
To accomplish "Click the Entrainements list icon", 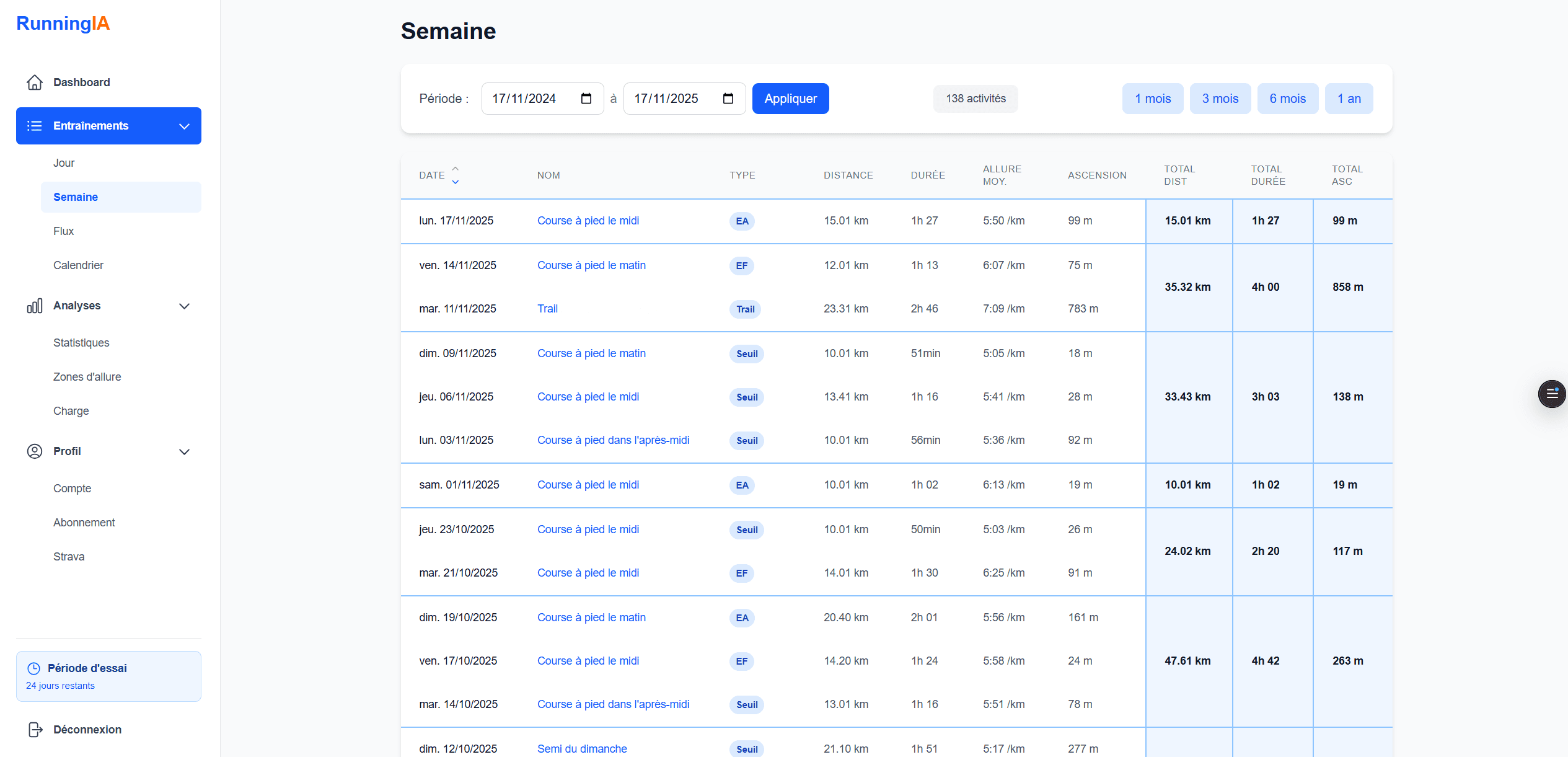I will (35, 126).
